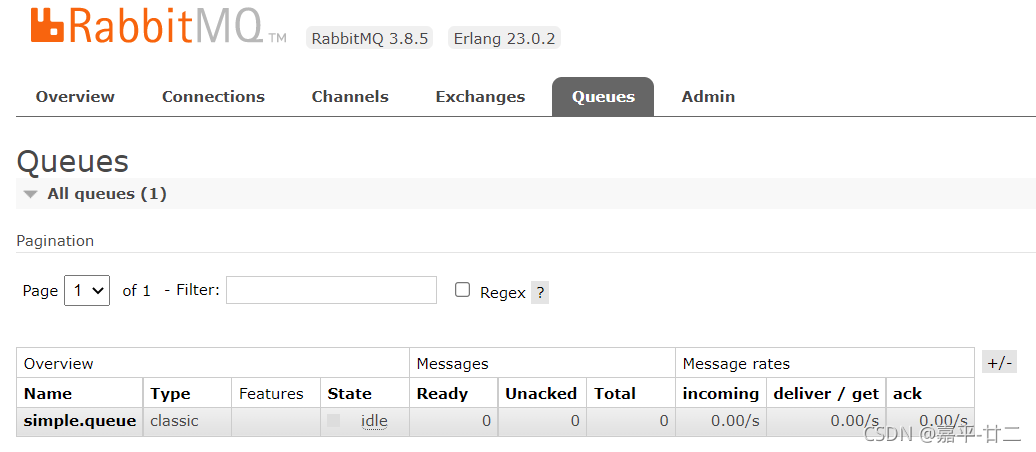This screenshot has width=1036, height=452.
Task: Select the Queues tab
Action: click(603, 96)
